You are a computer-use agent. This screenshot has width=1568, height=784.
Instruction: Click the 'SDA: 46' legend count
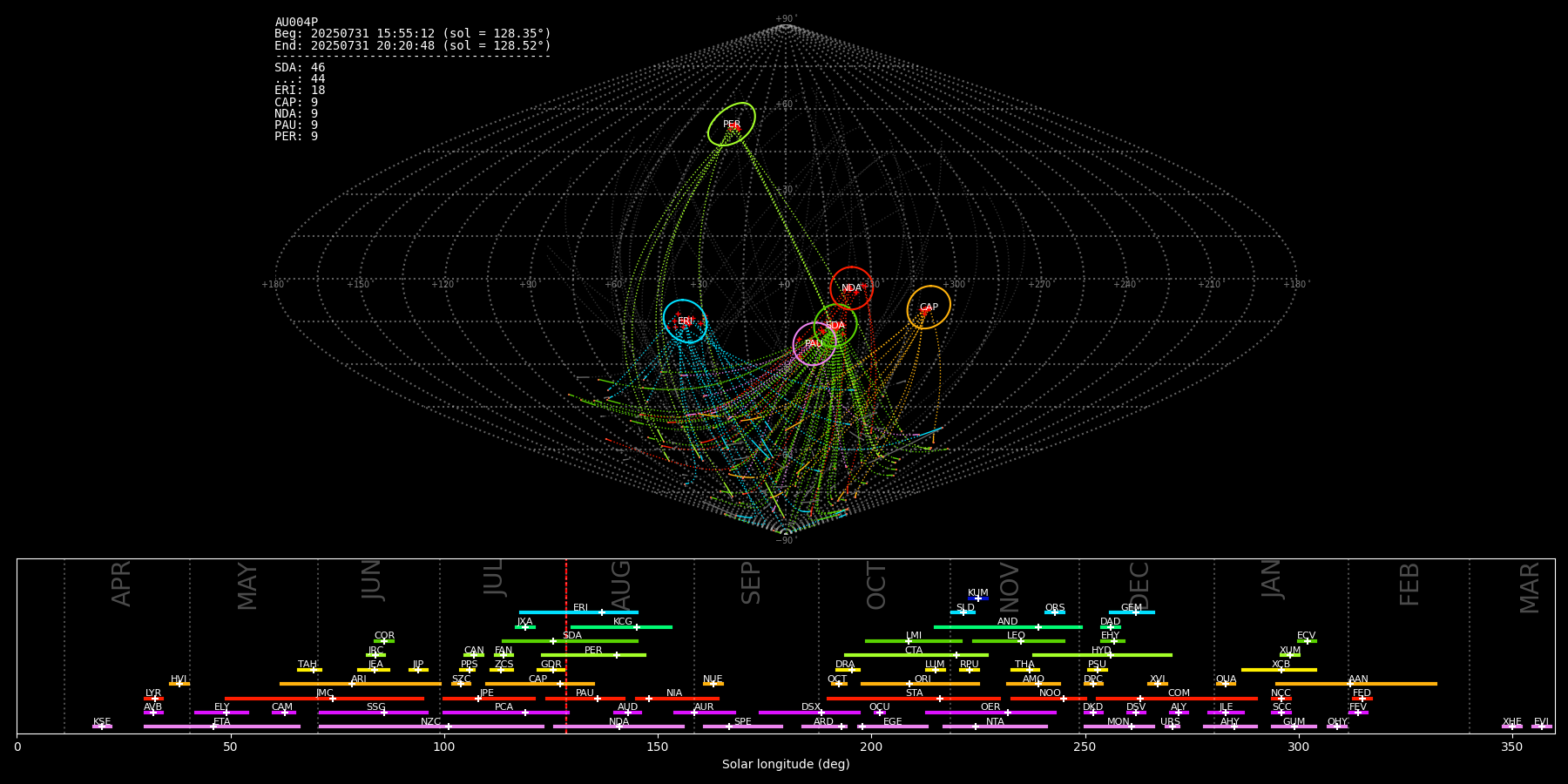[x=300, y=68]
